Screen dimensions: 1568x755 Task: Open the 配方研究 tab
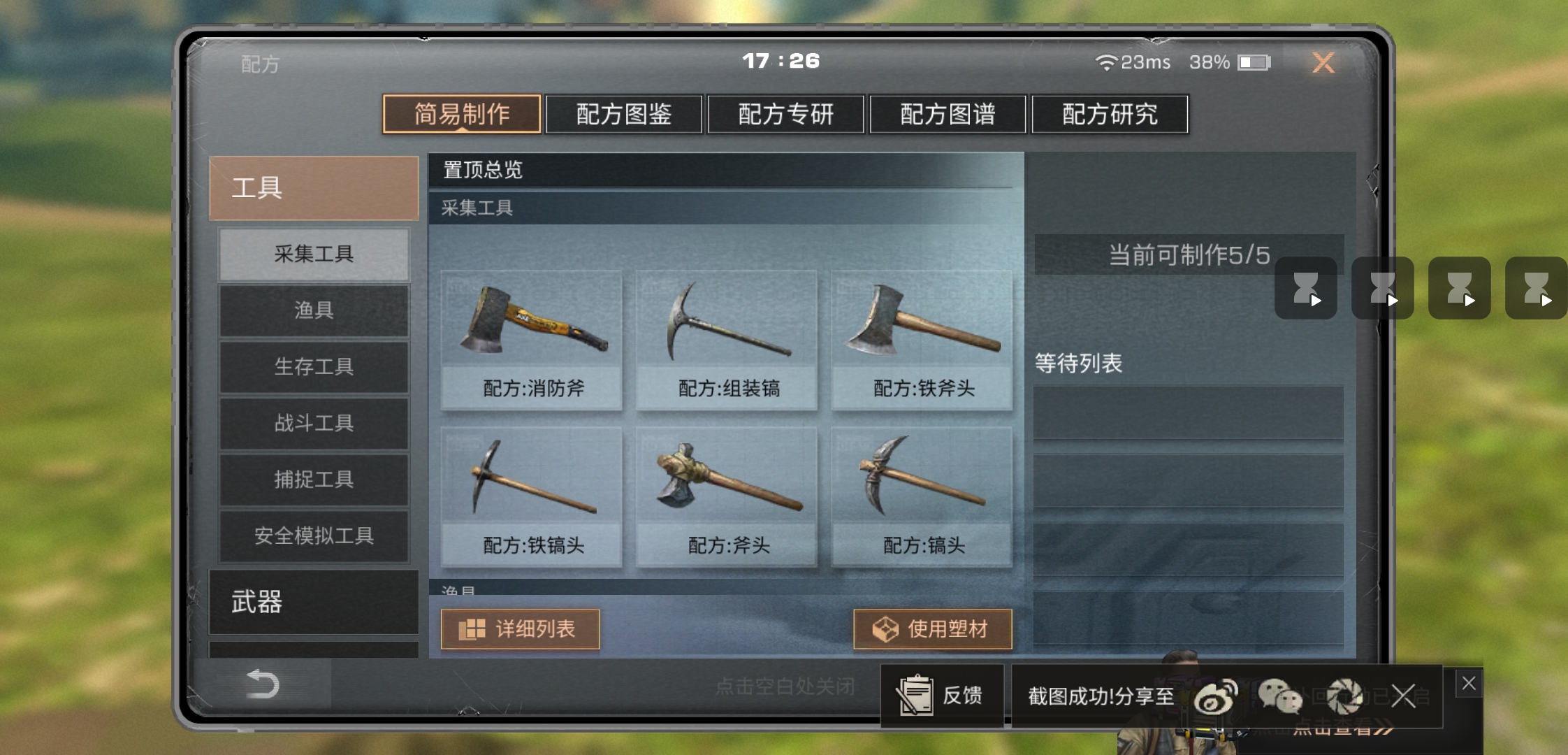[x=1110, y=114]
